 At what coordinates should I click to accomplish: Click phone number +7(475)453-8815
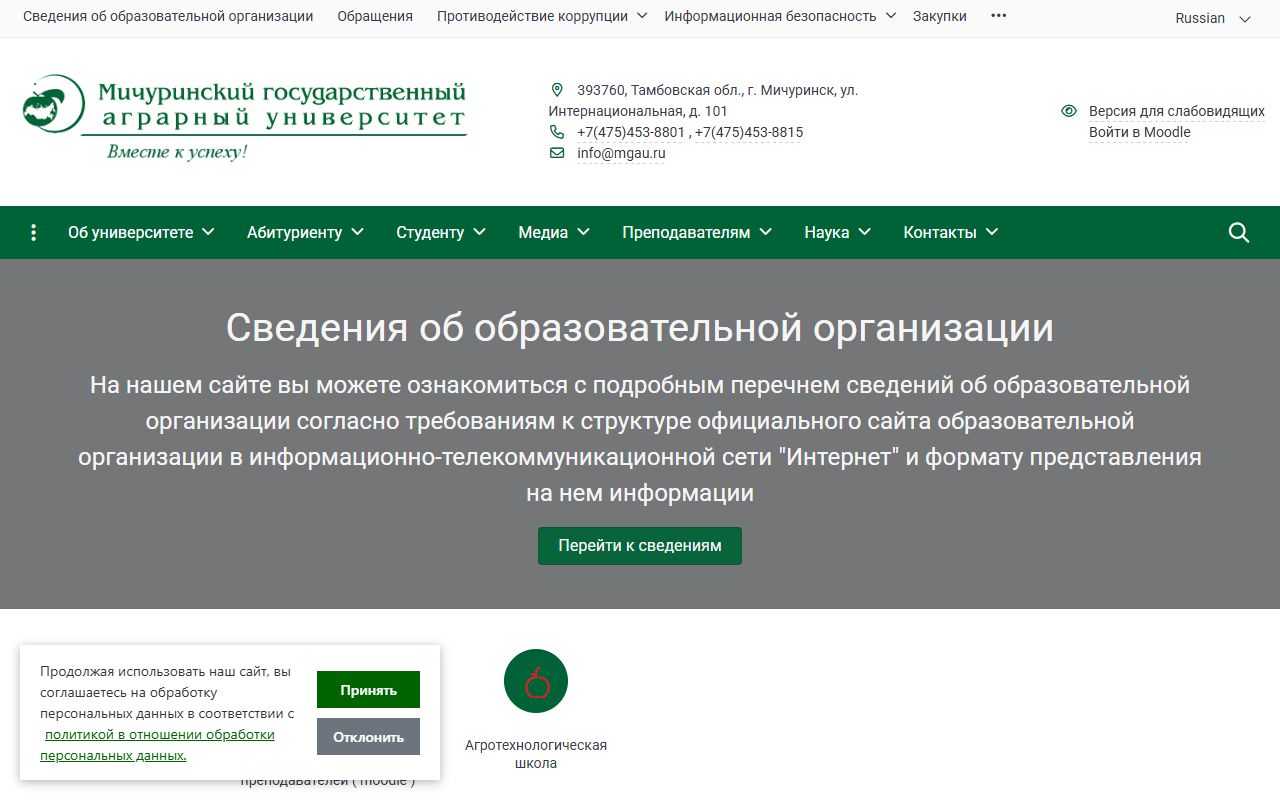(x=749, y=132)
